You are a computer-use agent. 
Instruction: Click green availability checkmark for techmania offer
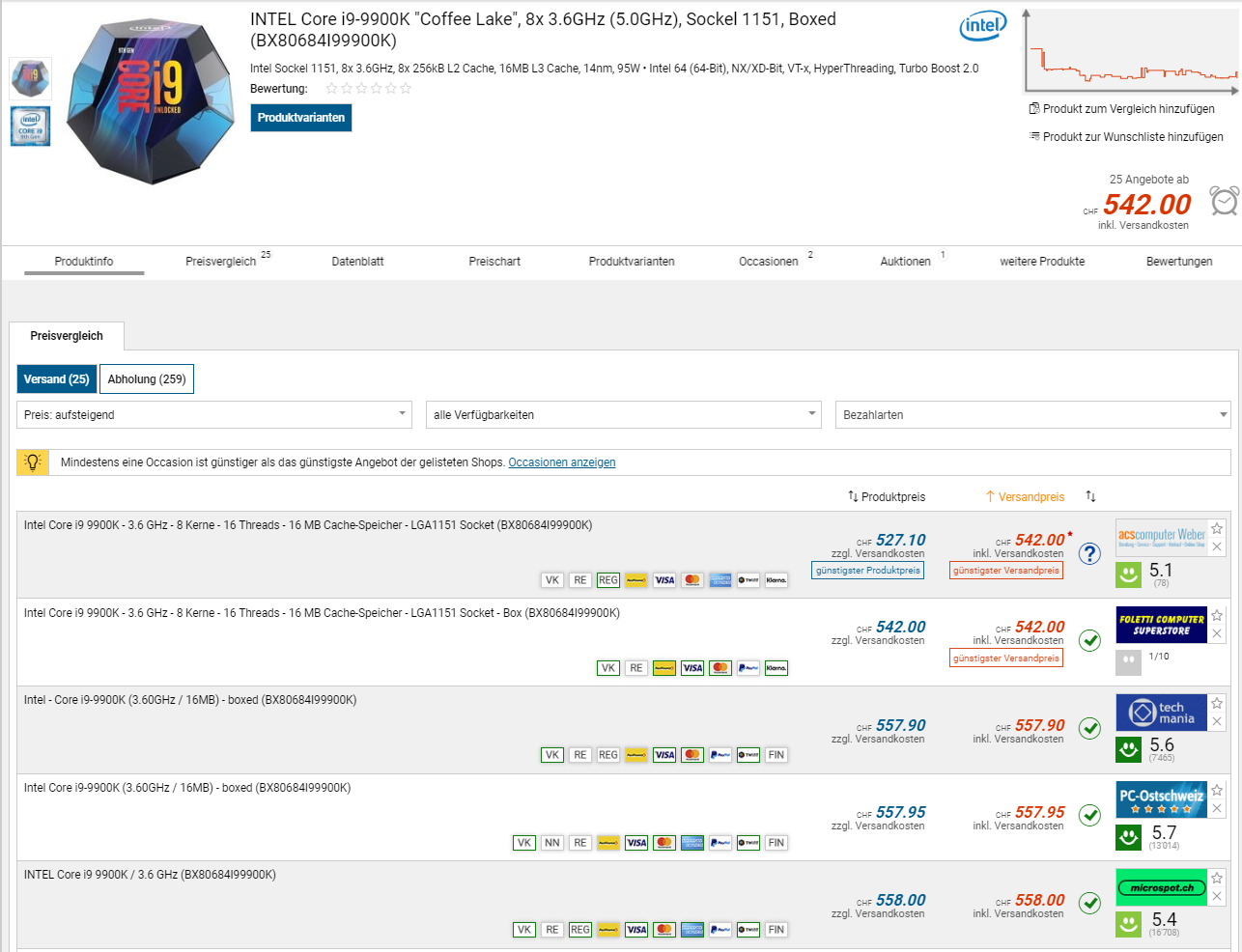click(1089, 728)
